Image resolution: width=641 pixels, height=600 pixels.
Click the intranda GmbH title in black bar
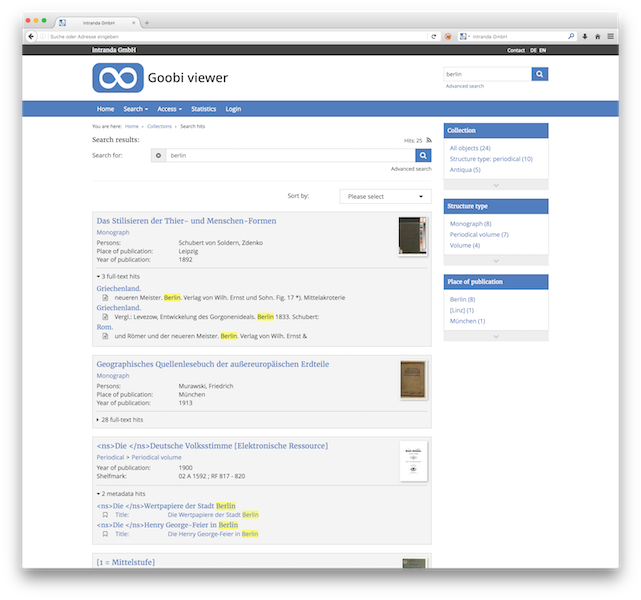pos(114,50)
